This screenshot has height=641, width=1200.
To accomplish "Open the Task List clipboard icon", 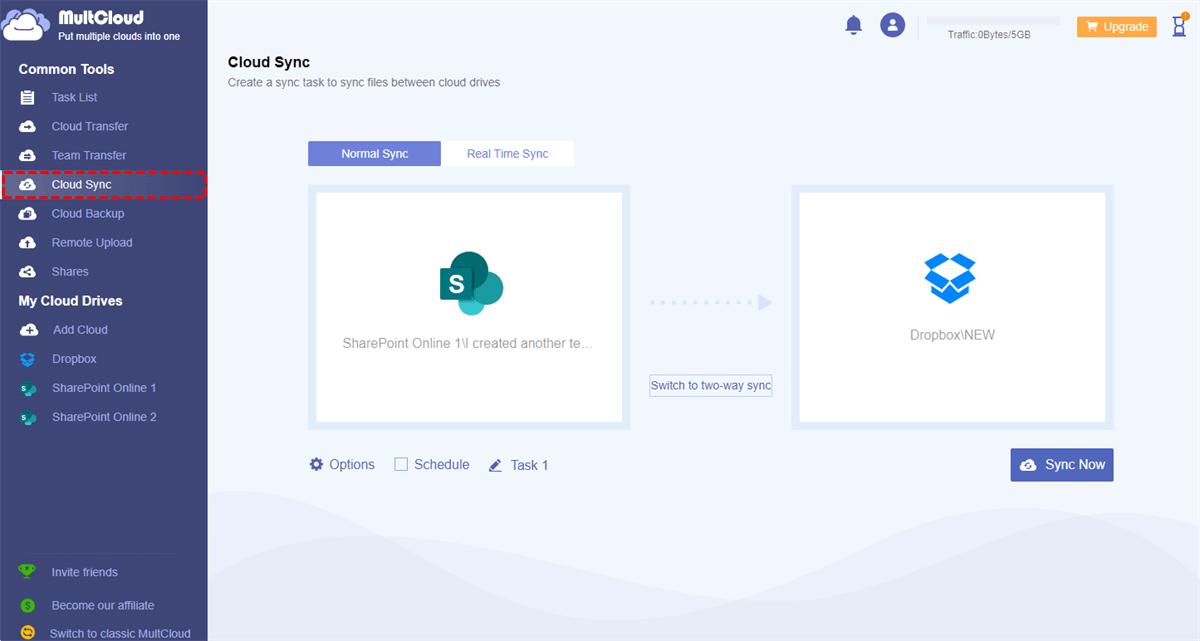I will (x=28, y=98).
